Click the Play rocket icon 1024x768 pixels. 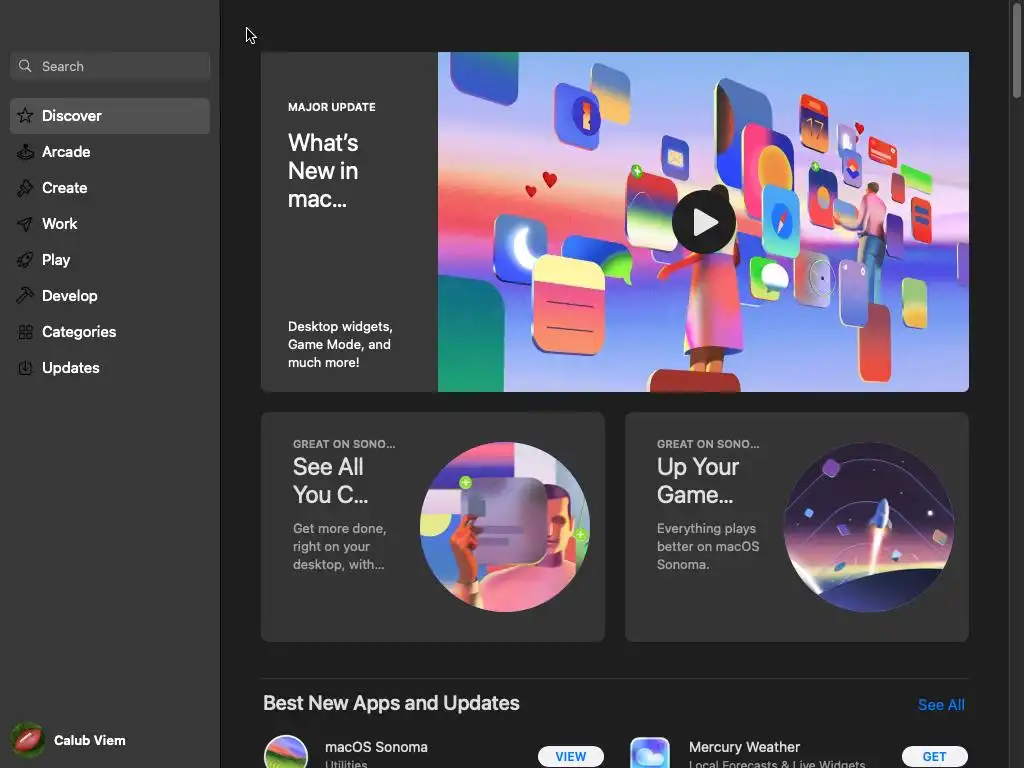pos(25,260)
